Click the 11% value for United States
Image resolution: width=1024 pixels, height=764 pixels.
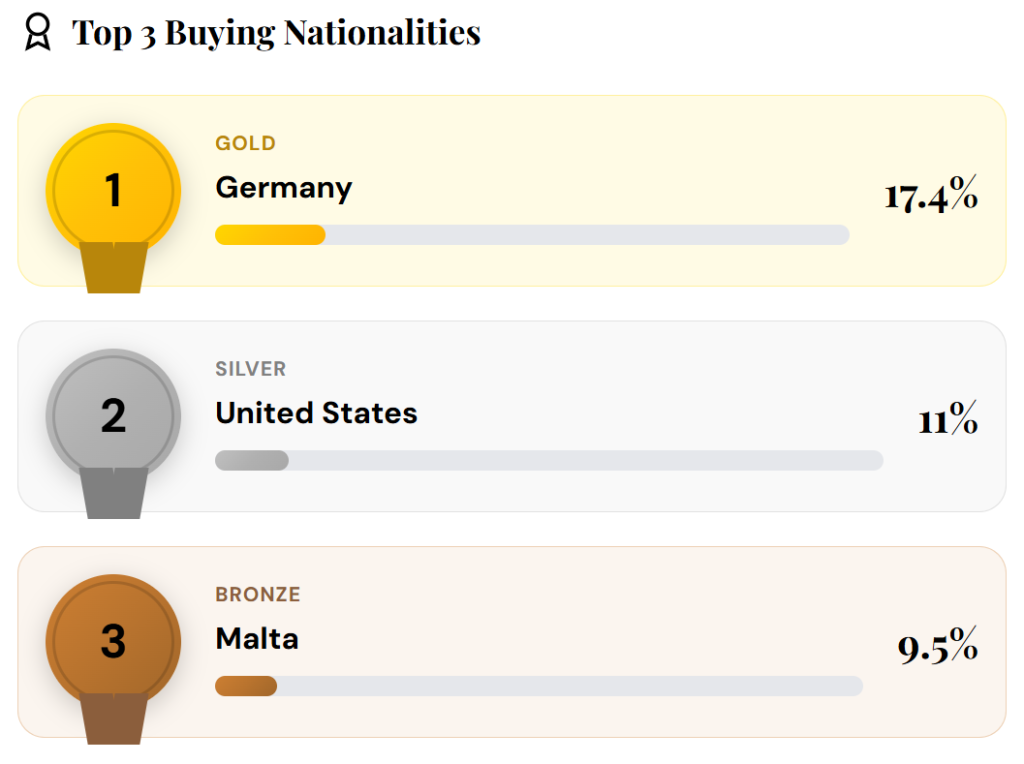point(948,421)
